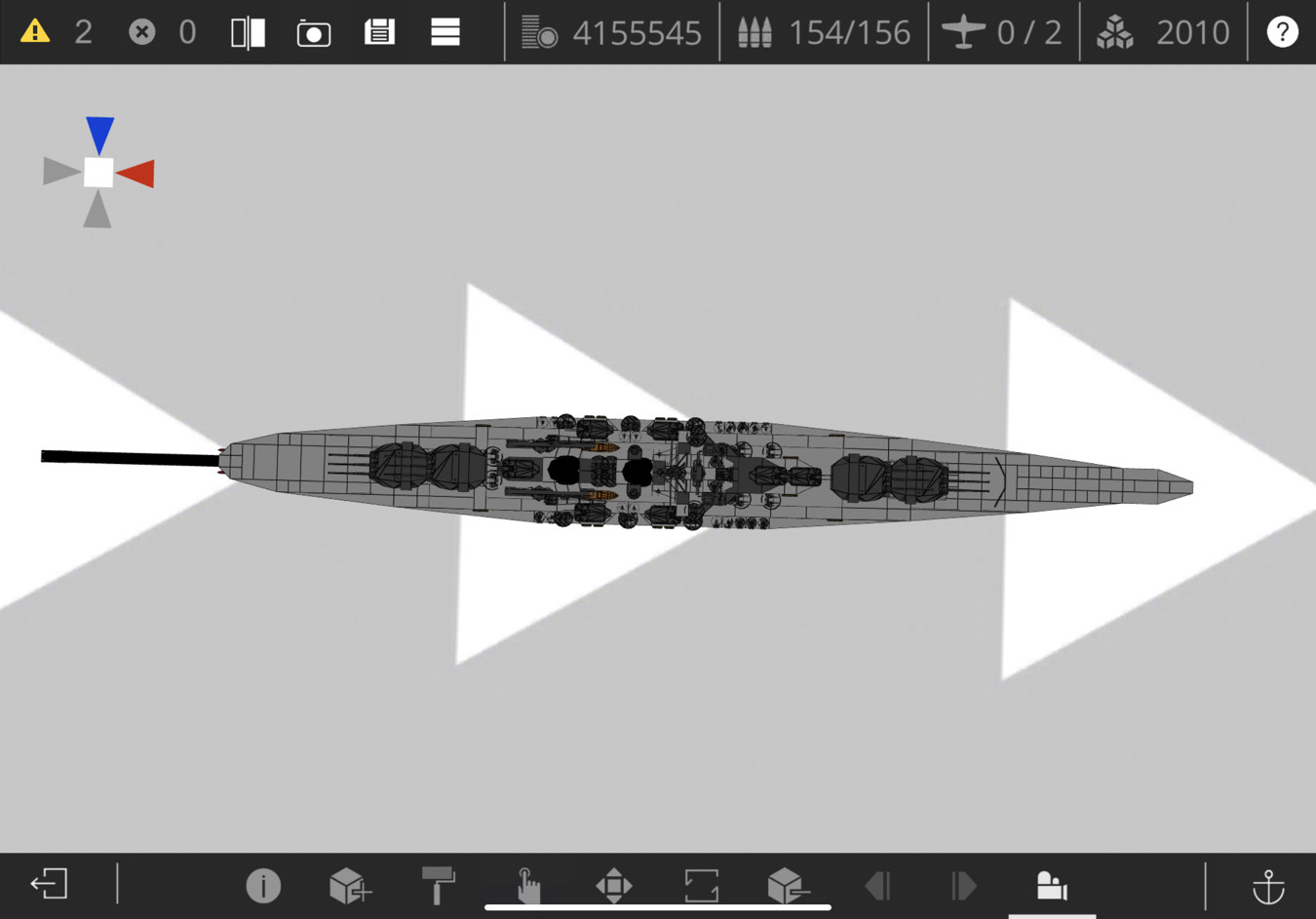Click the aircraft count airplane icon

tap(963, 32)
